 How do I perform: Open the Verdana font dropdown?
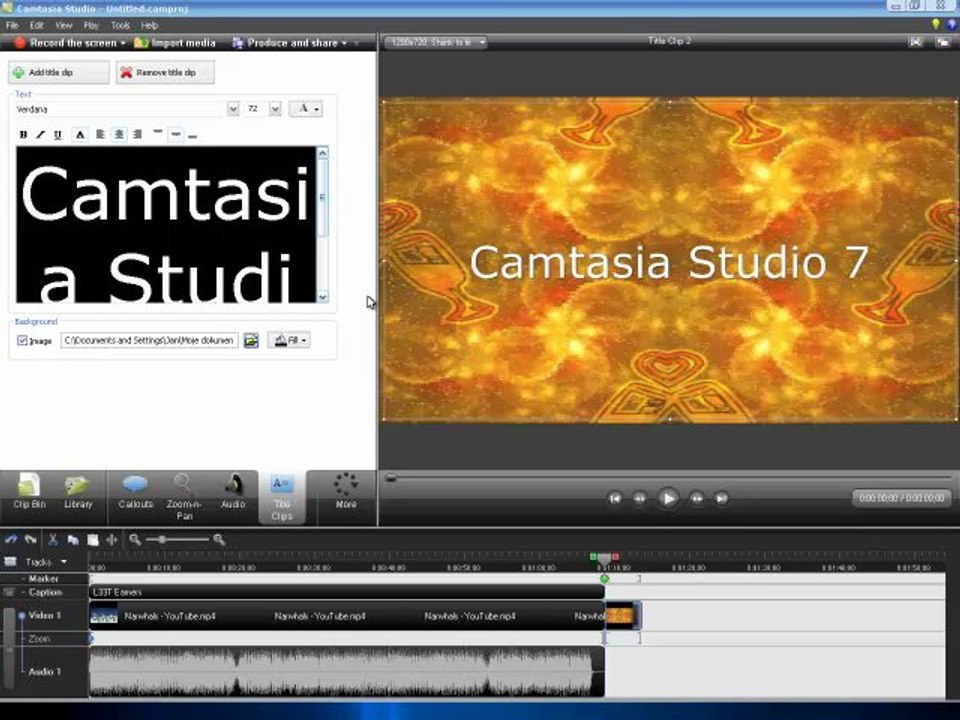point(233,109)
